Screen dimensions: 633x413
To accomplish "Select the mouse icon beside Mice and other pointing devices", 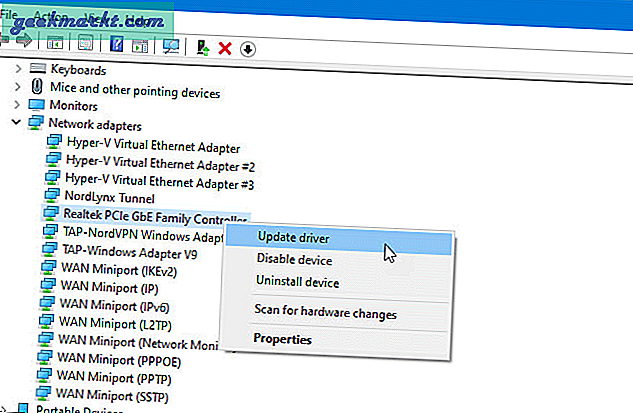I will [x=37, y=86].
